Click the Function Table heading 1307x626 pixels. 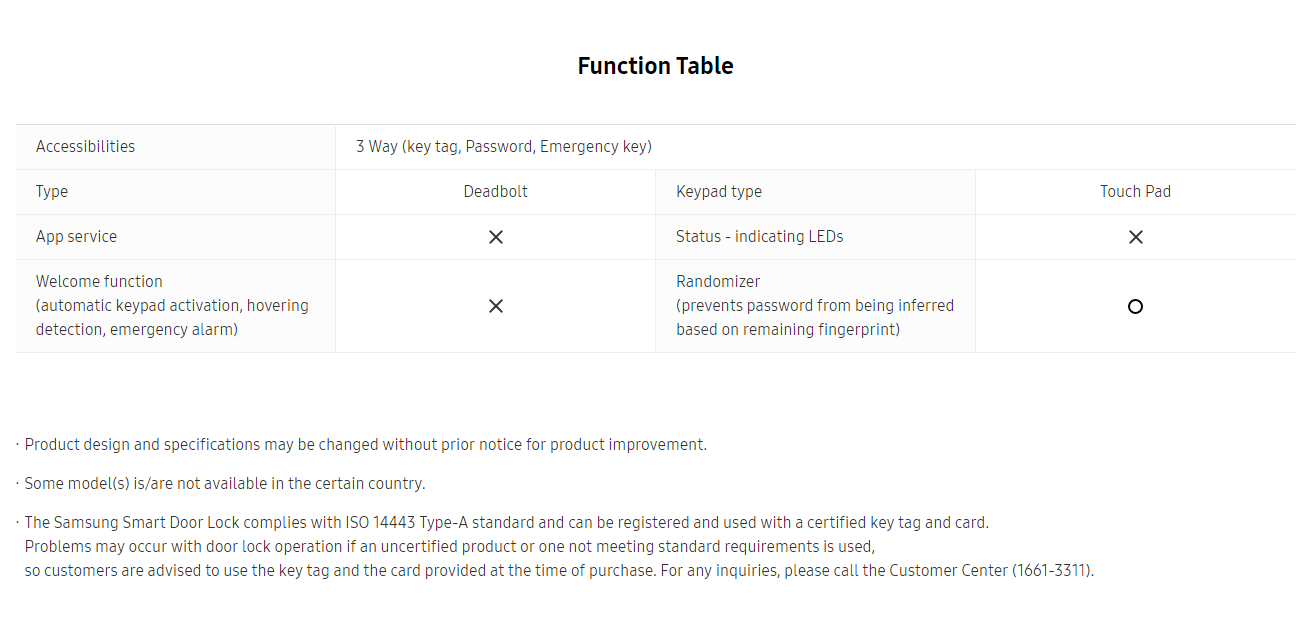pyautogui.click(x=655, y=66)
